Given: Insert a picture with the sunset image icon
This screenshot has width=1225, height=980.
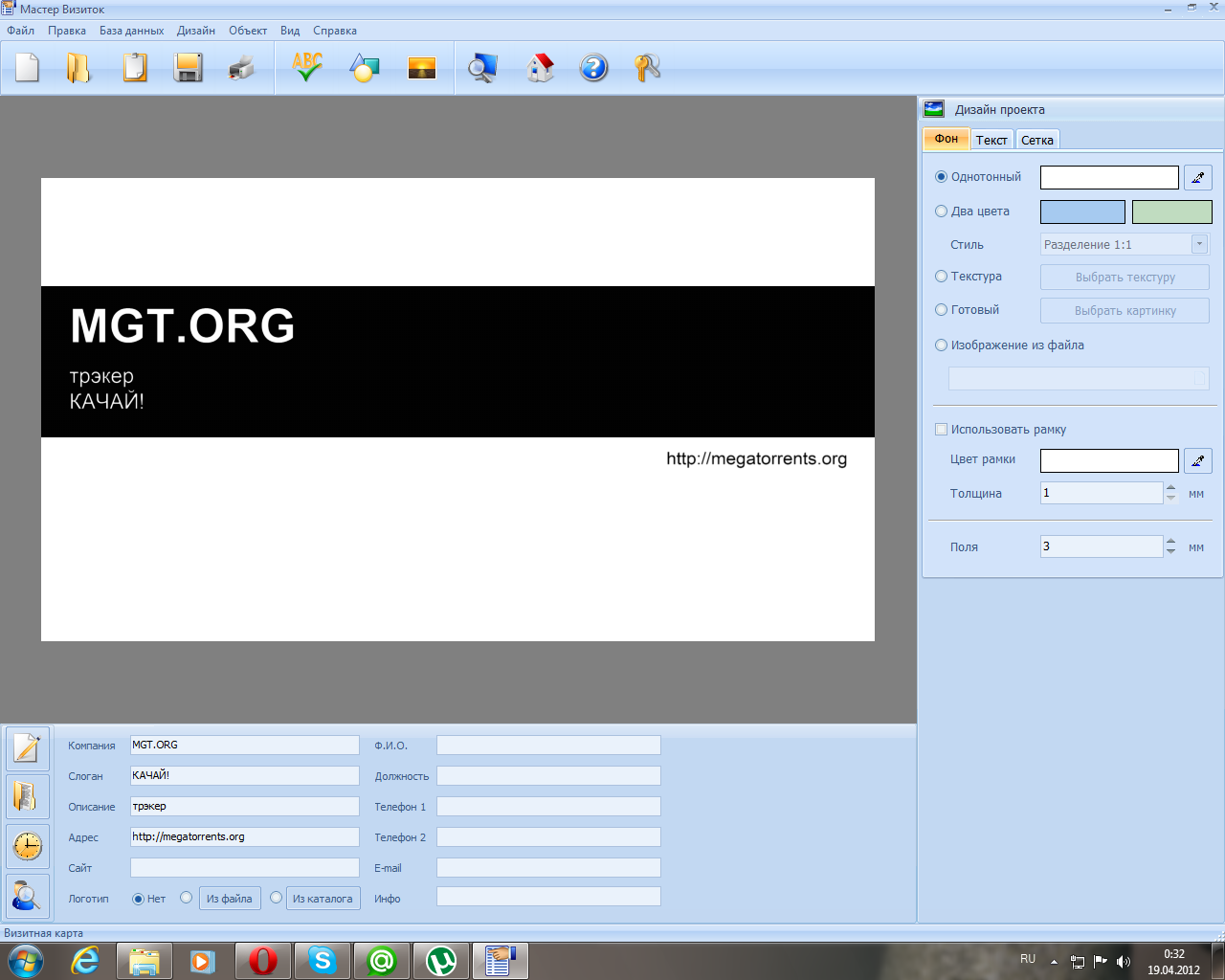Looking at the screenshot, I should pyautogui.click(x=422, y=67).
